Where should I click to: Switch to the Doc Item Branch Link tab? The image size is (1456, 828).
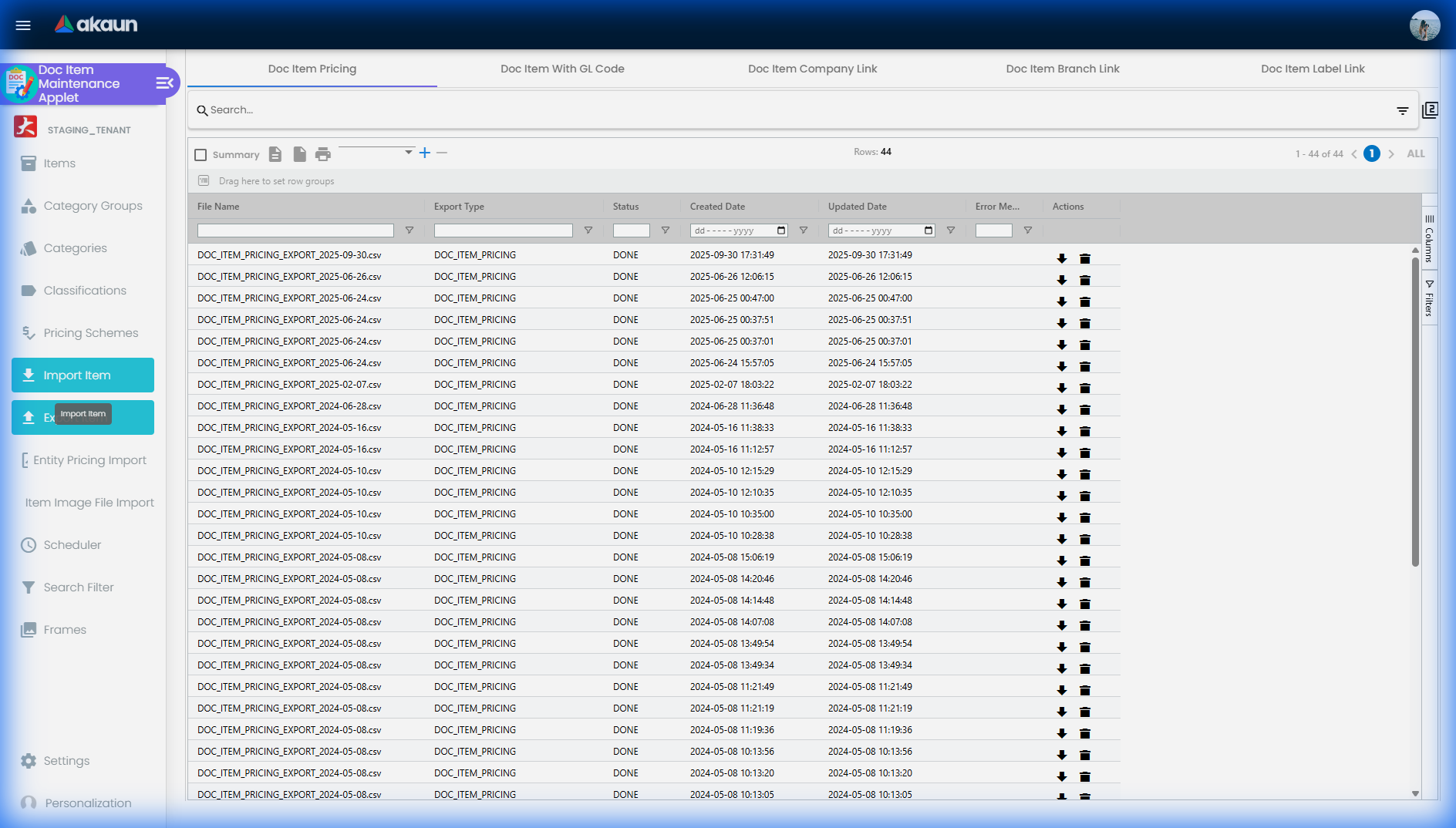click(1062, 69)
